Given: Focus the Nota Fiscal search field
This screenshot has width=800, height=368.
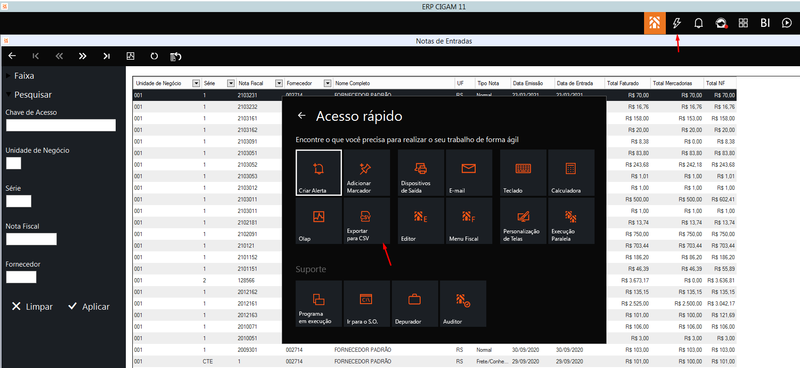Looking at the screenshot, I should click(31, 239).
